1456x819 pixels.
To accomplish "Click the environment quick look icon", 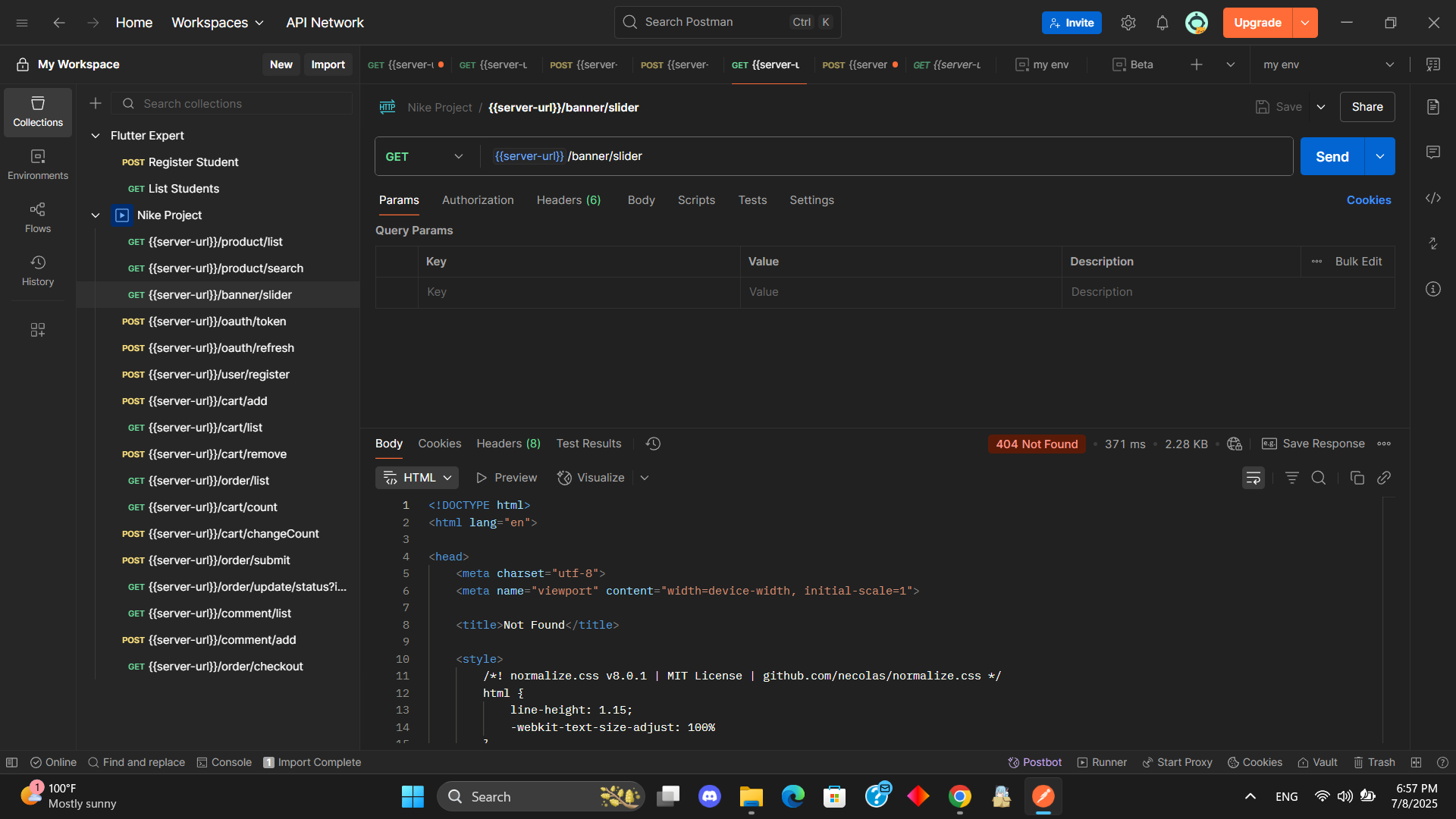I will [x=1433, y=64].
